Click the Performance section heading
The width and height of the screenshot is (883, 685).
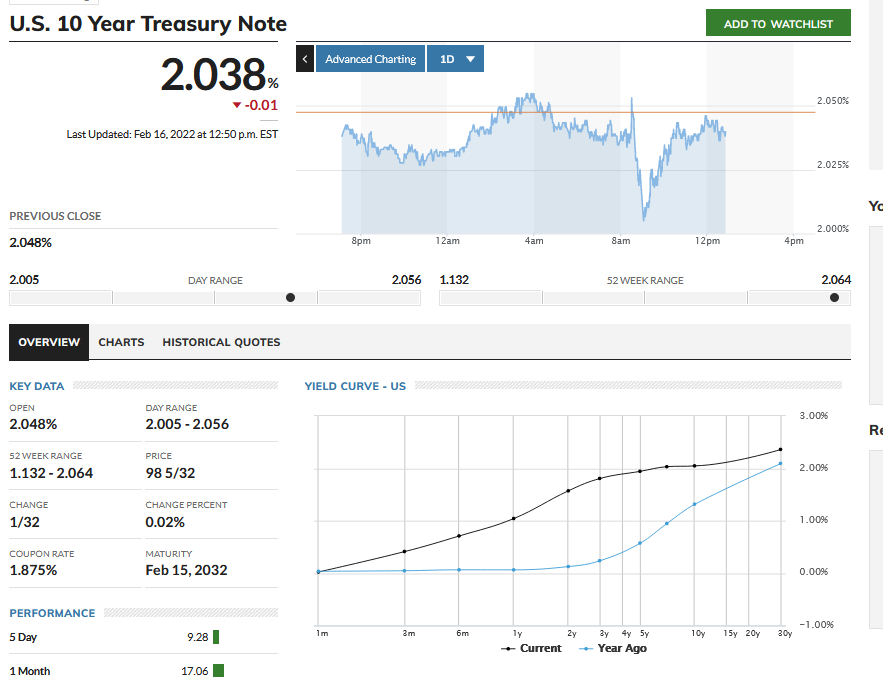point(52,613)
